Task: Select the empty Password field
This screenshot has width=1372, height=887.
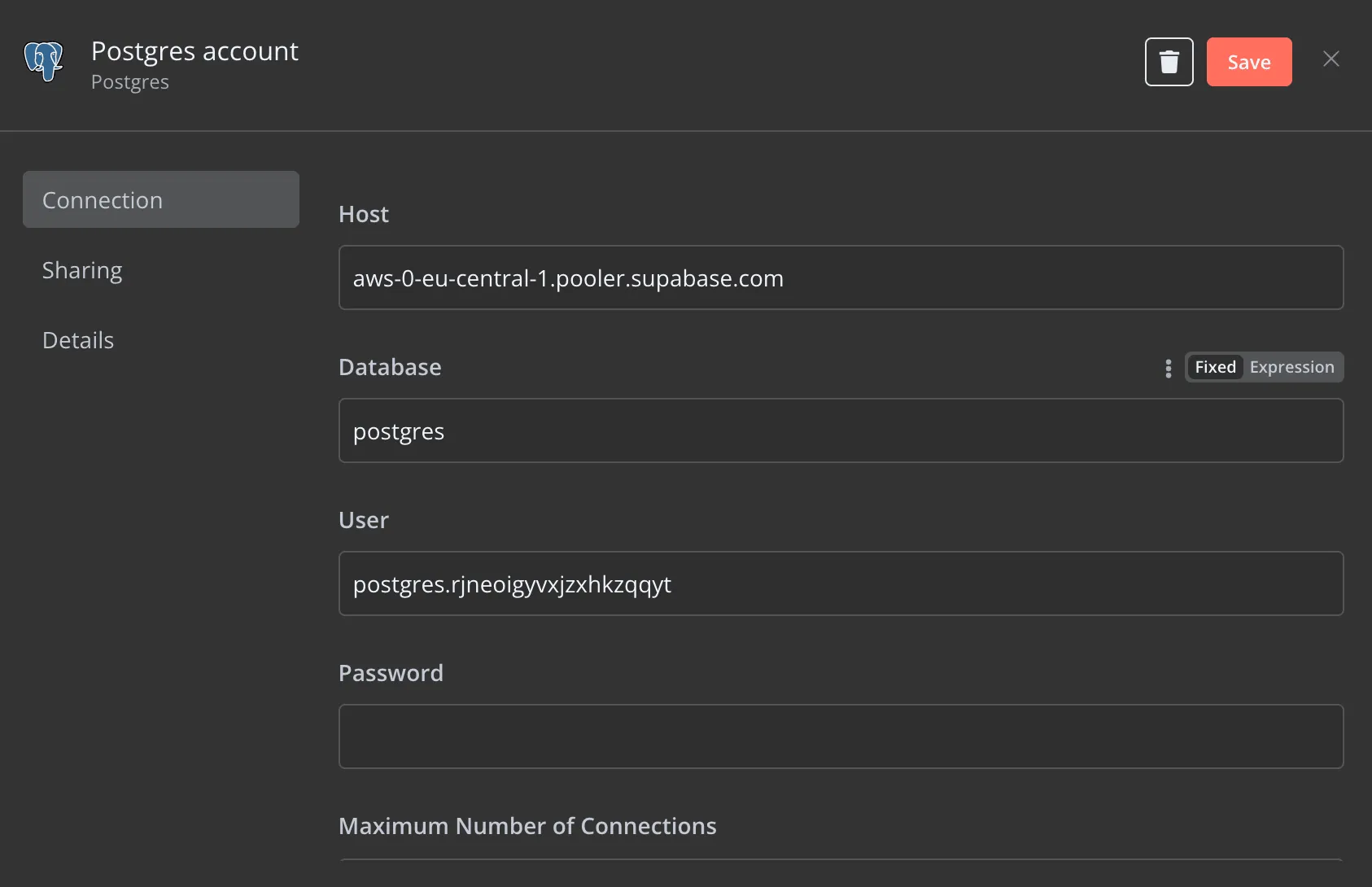Action: click(x=840, y=736)
